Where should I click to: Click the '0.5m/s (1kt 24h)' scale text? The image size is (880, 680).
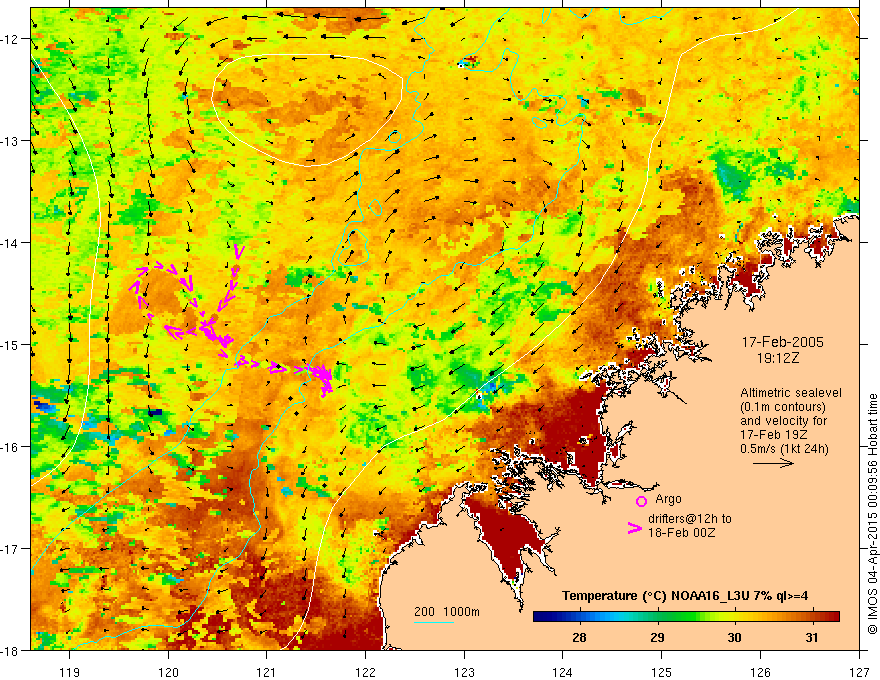[784, 449]
